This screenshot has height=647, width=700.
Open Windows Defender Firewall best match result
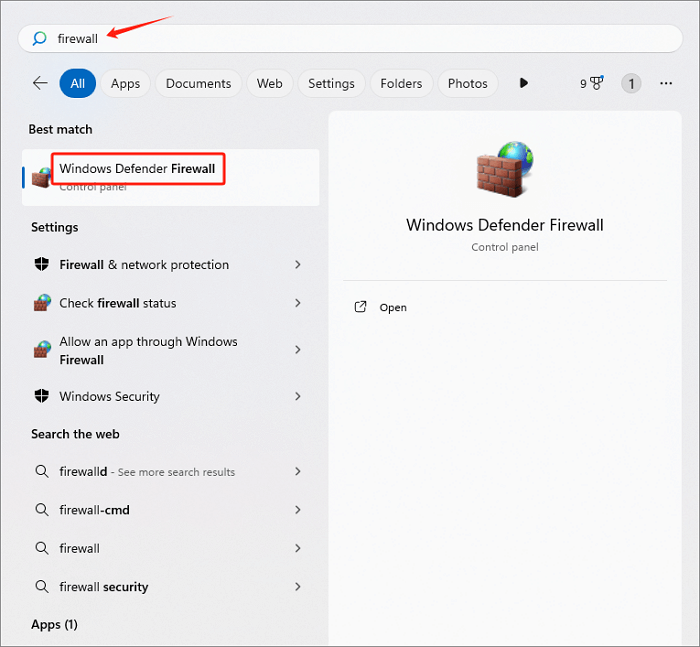coord(137,170)
